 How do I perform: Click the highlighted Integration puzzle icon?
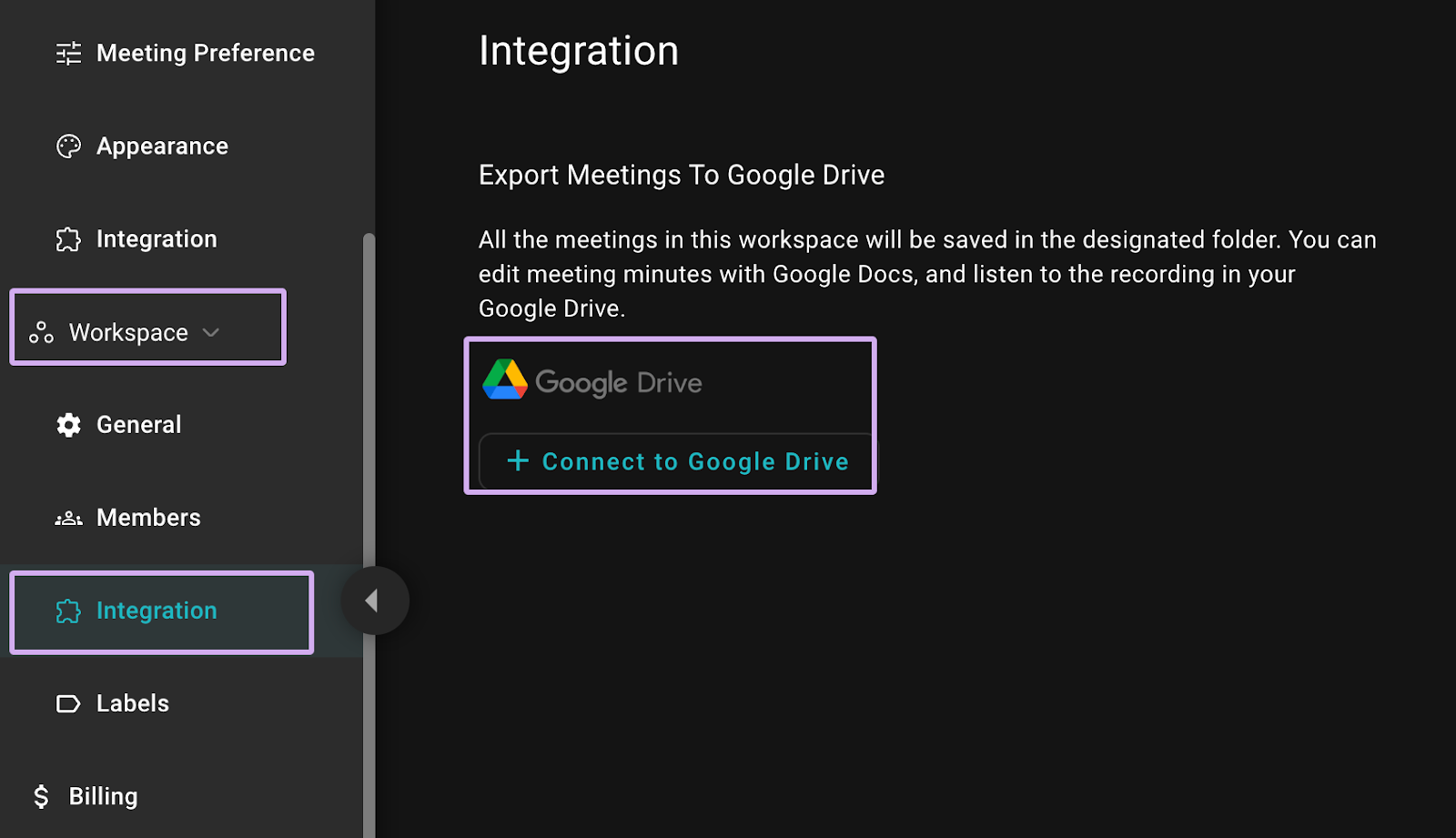pos(68,611)
